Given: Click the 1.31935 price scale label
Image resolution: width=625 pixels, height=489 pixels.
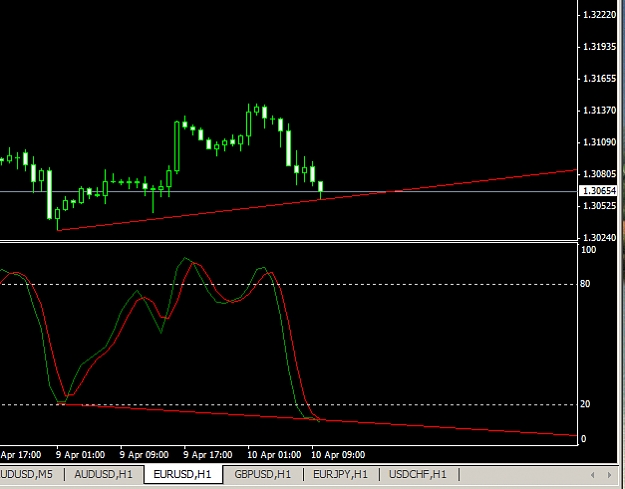Looking at the screenshot, I should [x=599, y=47].
